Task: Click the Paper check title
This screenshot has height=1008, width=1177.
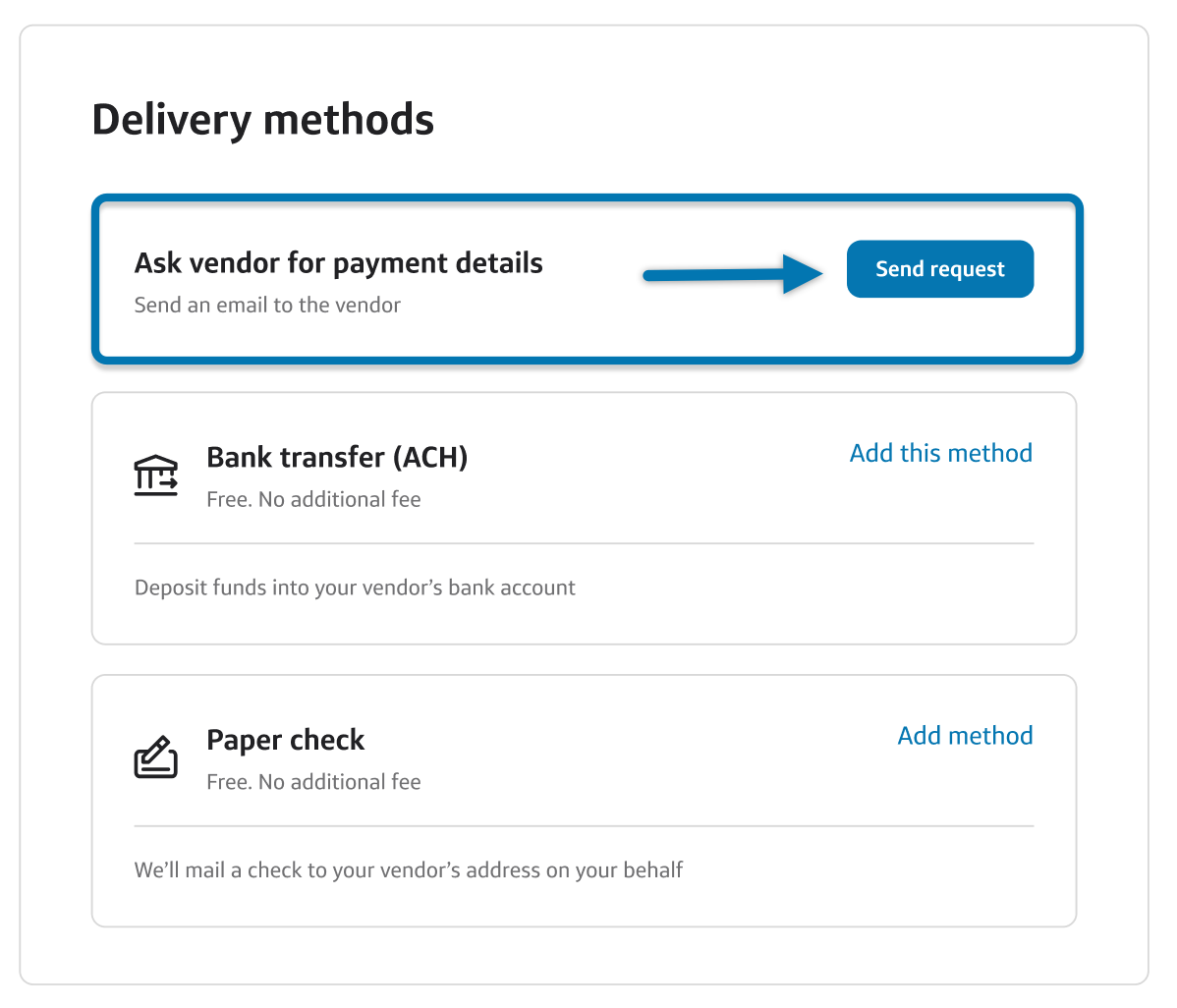Action: pyautogui.click(x=285, y=740)
